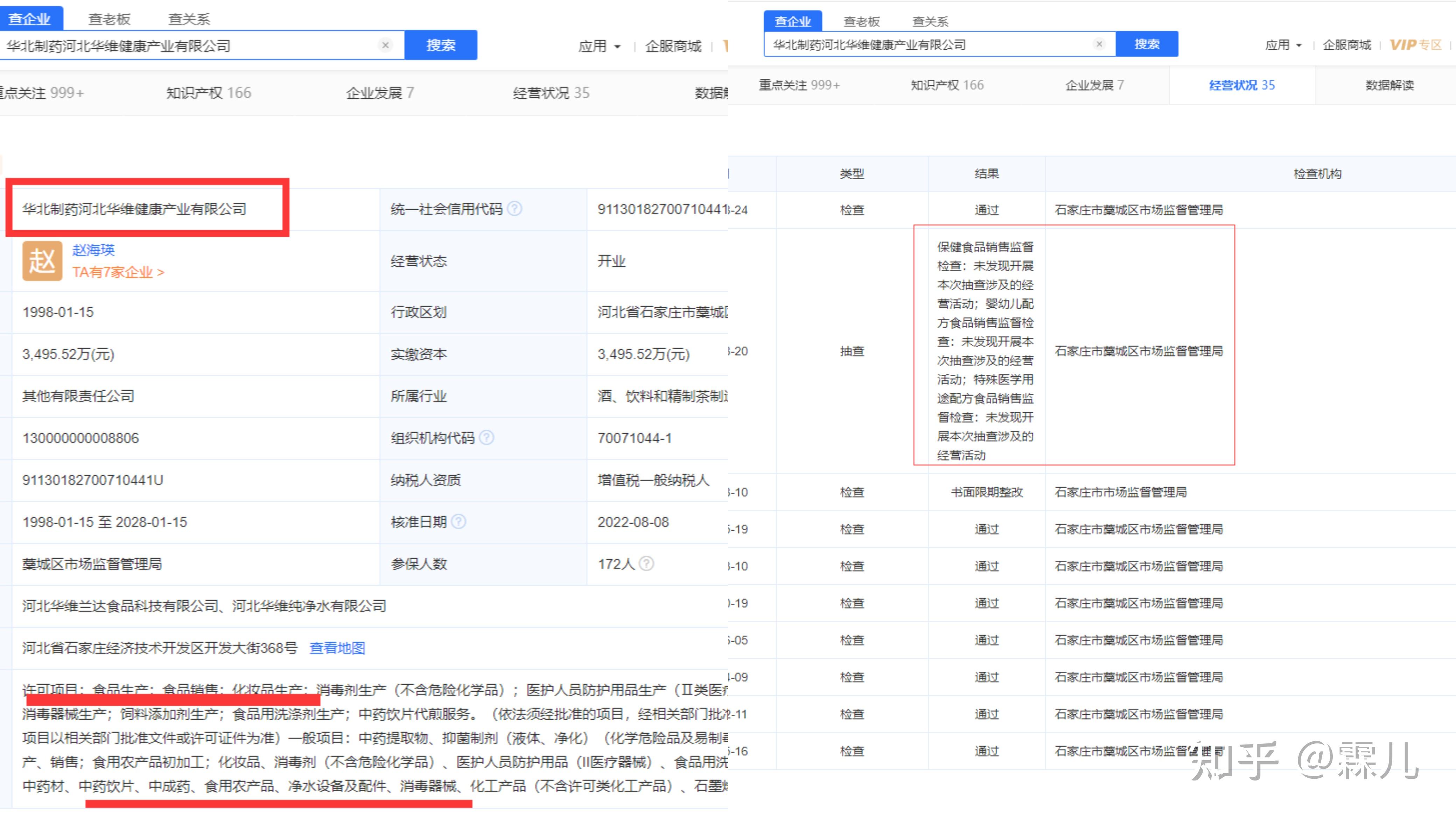1456x819 pixels.
Task: Select the 查企业 tab in left panel
Action: point(30,18)
